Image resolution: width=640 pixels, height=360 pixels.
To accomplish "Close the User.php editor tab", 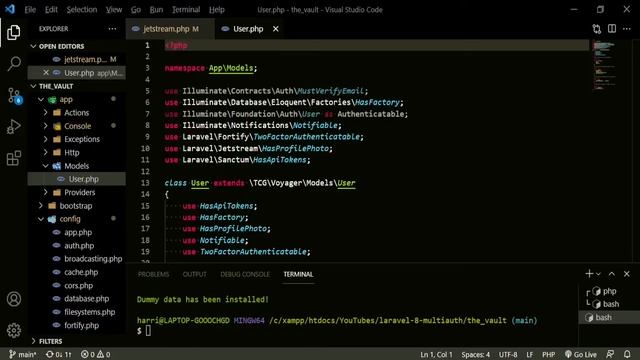I will click(276, 29).
